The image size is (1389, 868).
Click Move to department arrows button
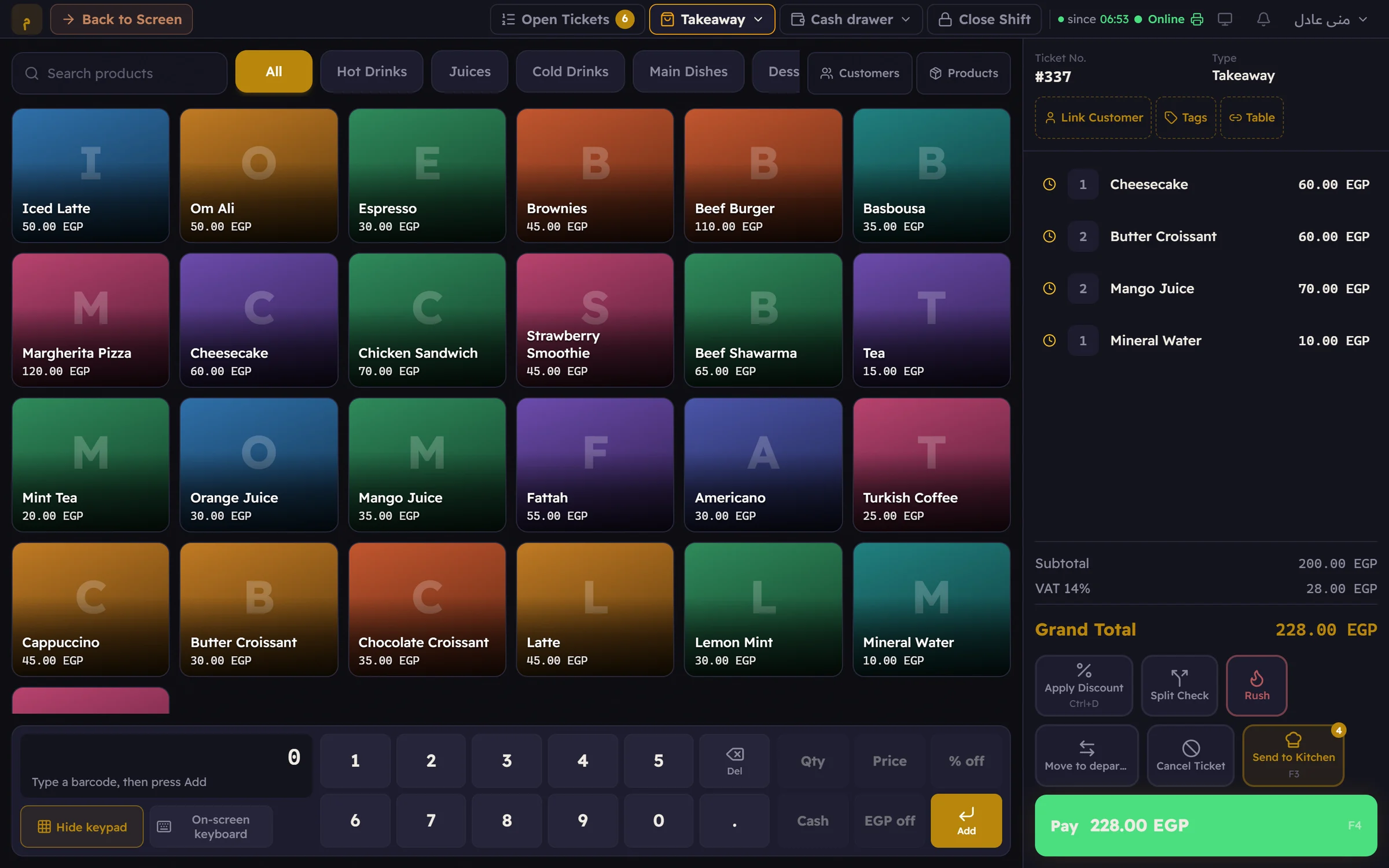pos(1086,756)
